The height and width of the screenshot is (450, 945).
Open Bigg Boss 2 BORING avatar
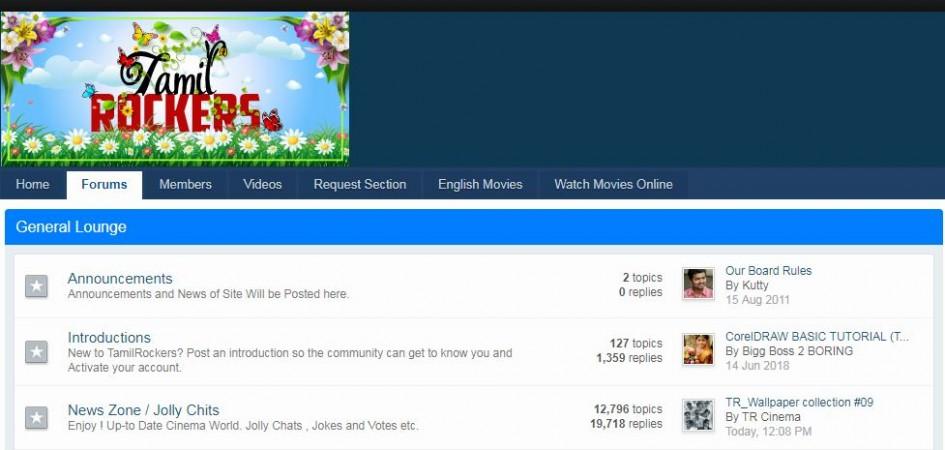click(x=698, y=349)
